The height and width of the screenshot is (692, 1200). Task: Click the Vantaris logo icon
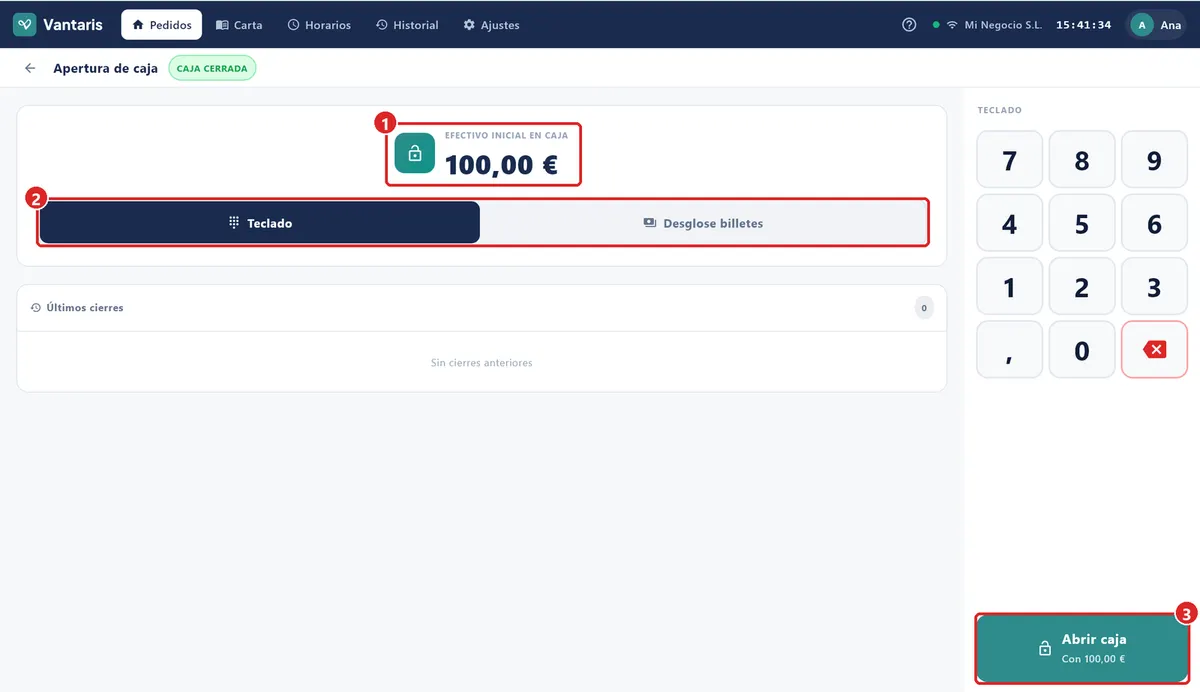(24, 25)
